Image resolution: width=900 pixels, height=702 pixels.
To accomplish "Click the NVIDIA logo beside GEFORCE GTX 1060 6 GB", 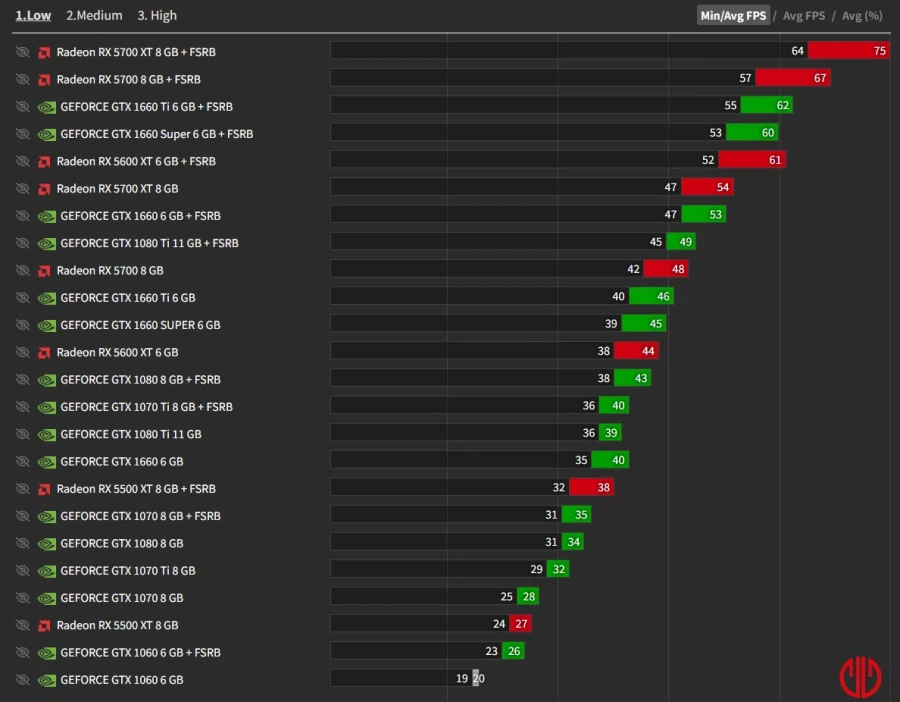I will click(x=46, y=680).
